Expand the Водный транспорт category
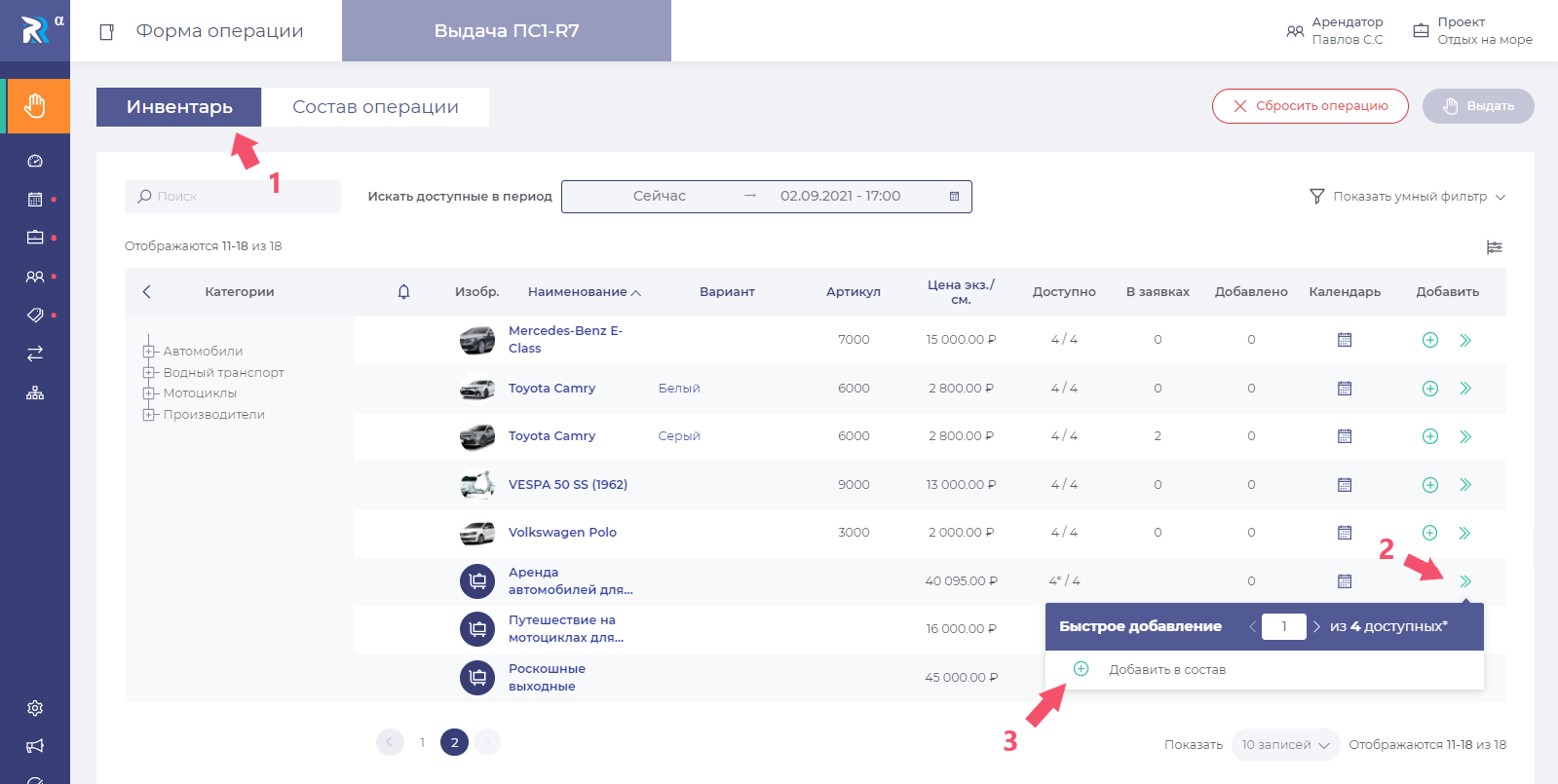The width and height of the screenshot is (1558, 784). [149, 373]
